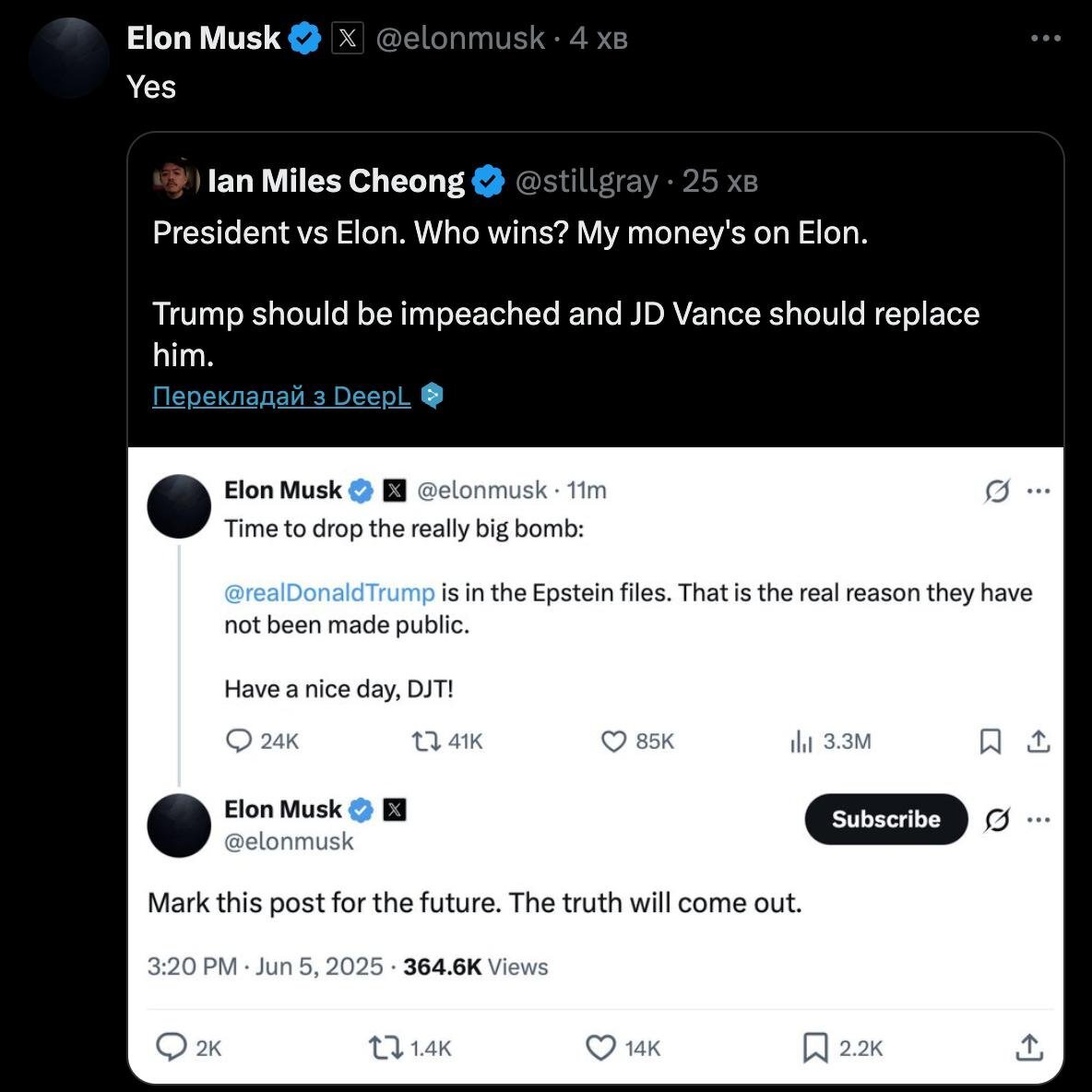Click the reply icon showing 24K
Viewport: 1092px width, 1092px height.
(239, 742)
